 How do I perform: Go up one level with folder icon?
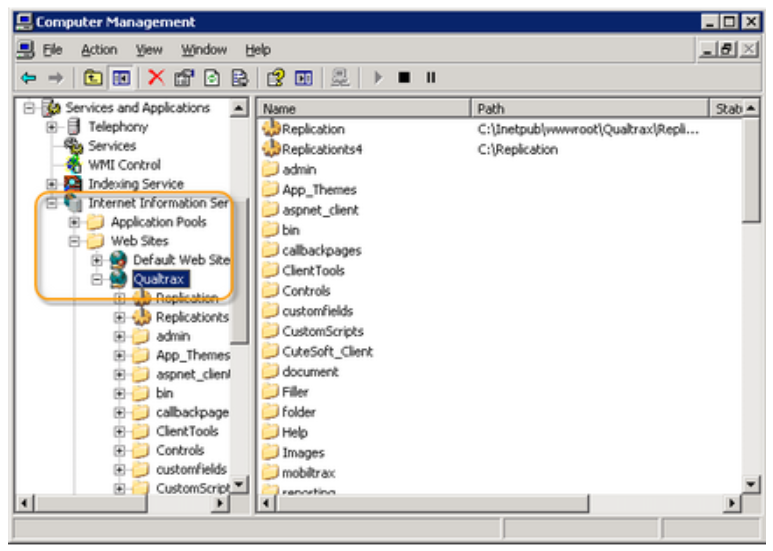click(92, 78)
